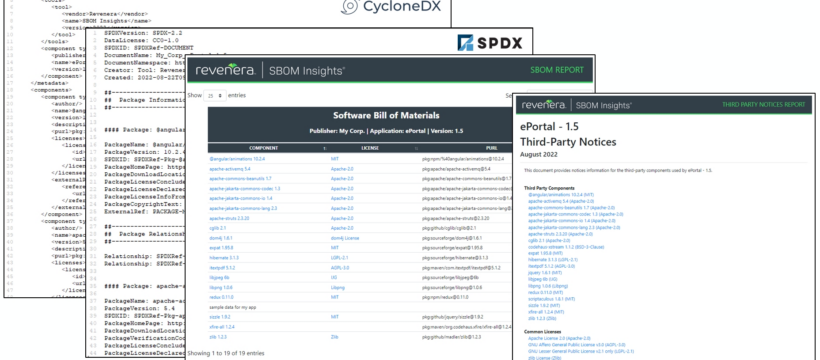This screenshot has height=360, width=820.
Task: Click the SPDX logo icon
Action: click(465, 43)
